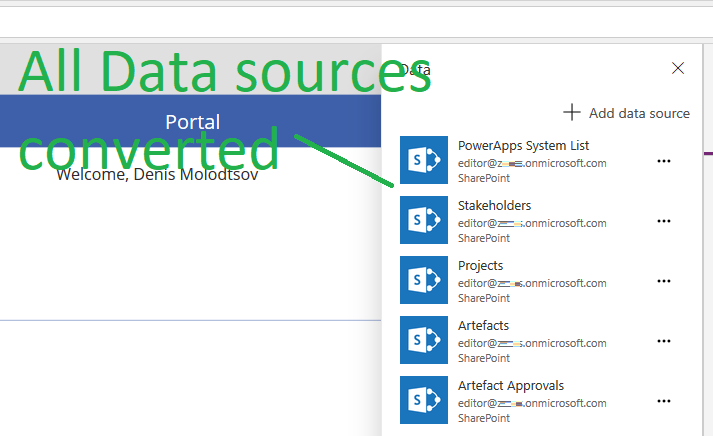Click the editor email under Artefact Approvals
The height and width of the screenshot is (436, 713).
click(532, 403)
